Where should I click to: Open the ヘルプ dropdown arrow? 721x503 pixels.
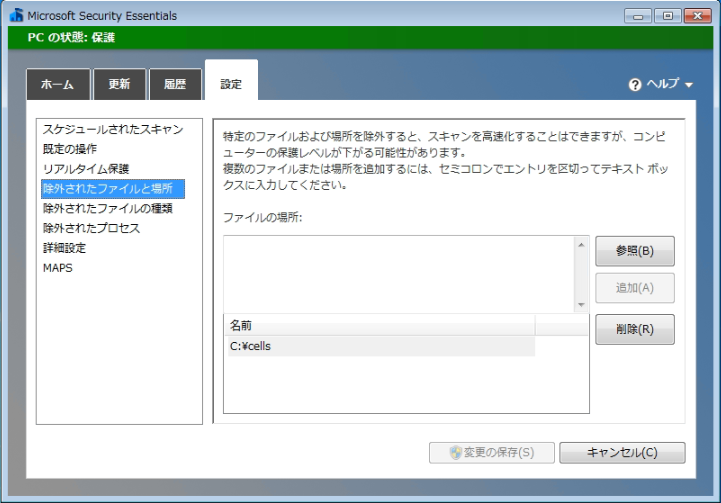(688, 85)
